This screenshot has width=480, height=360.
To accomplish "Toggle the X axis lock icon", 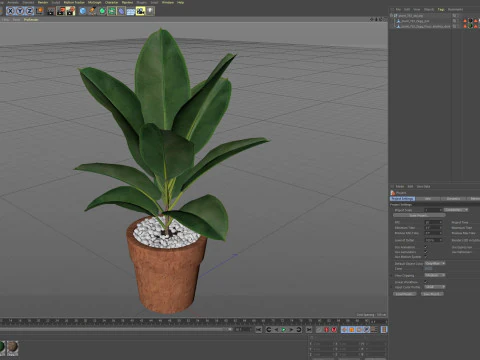I will (11, 11).
